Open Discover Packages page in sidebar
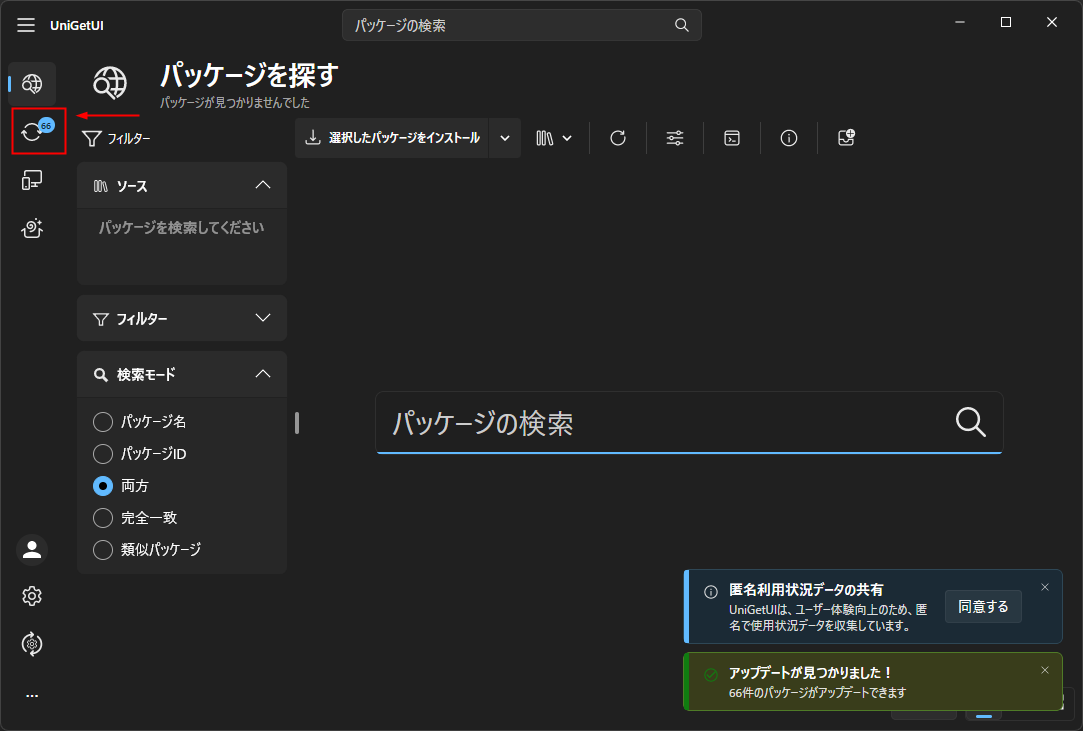Image resolution: width=1083 pixels, height=731 pixels. click(x=32, y=84)
